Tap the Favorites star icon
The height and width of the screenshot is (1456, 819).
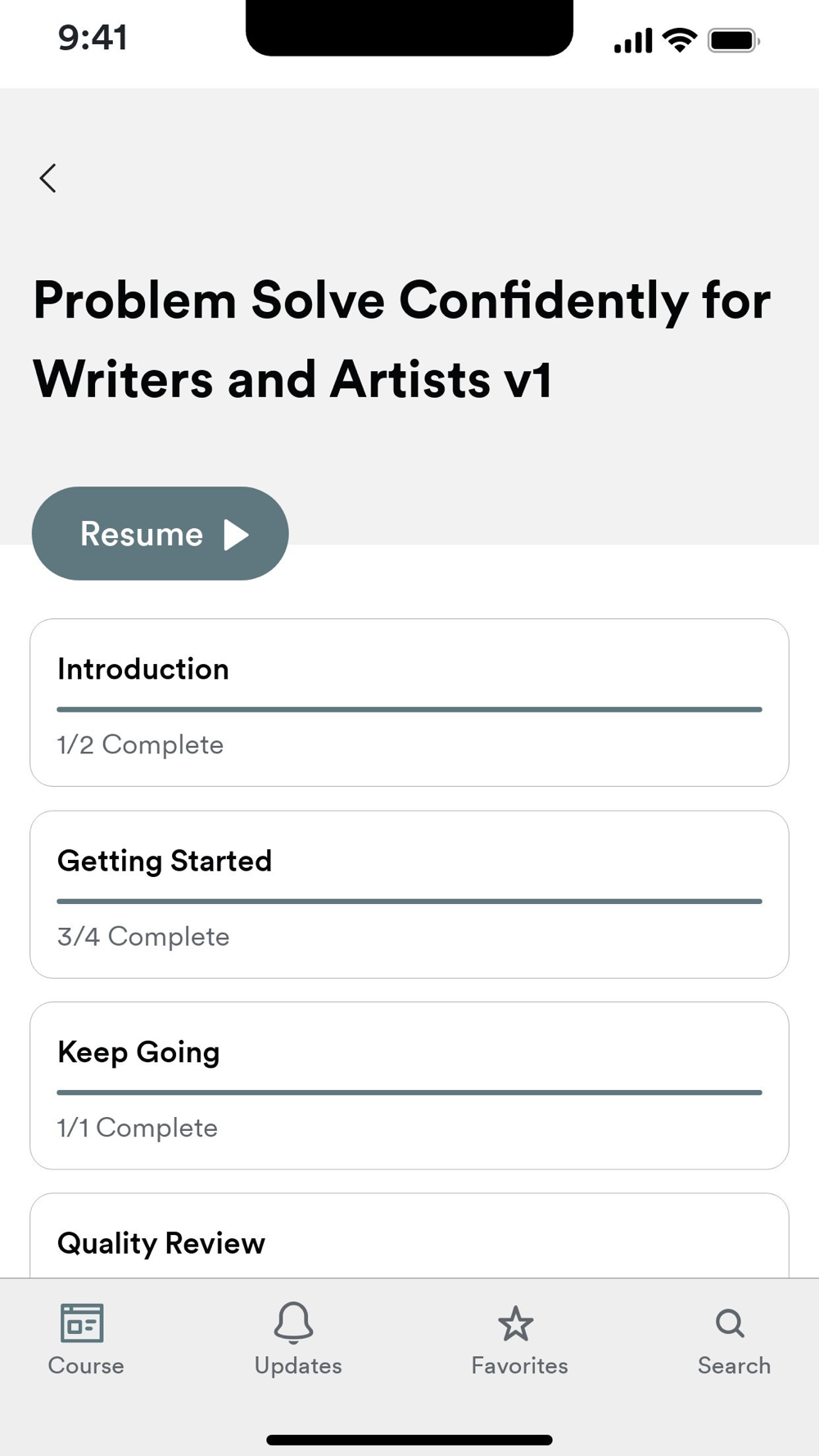click(516, 1323)
